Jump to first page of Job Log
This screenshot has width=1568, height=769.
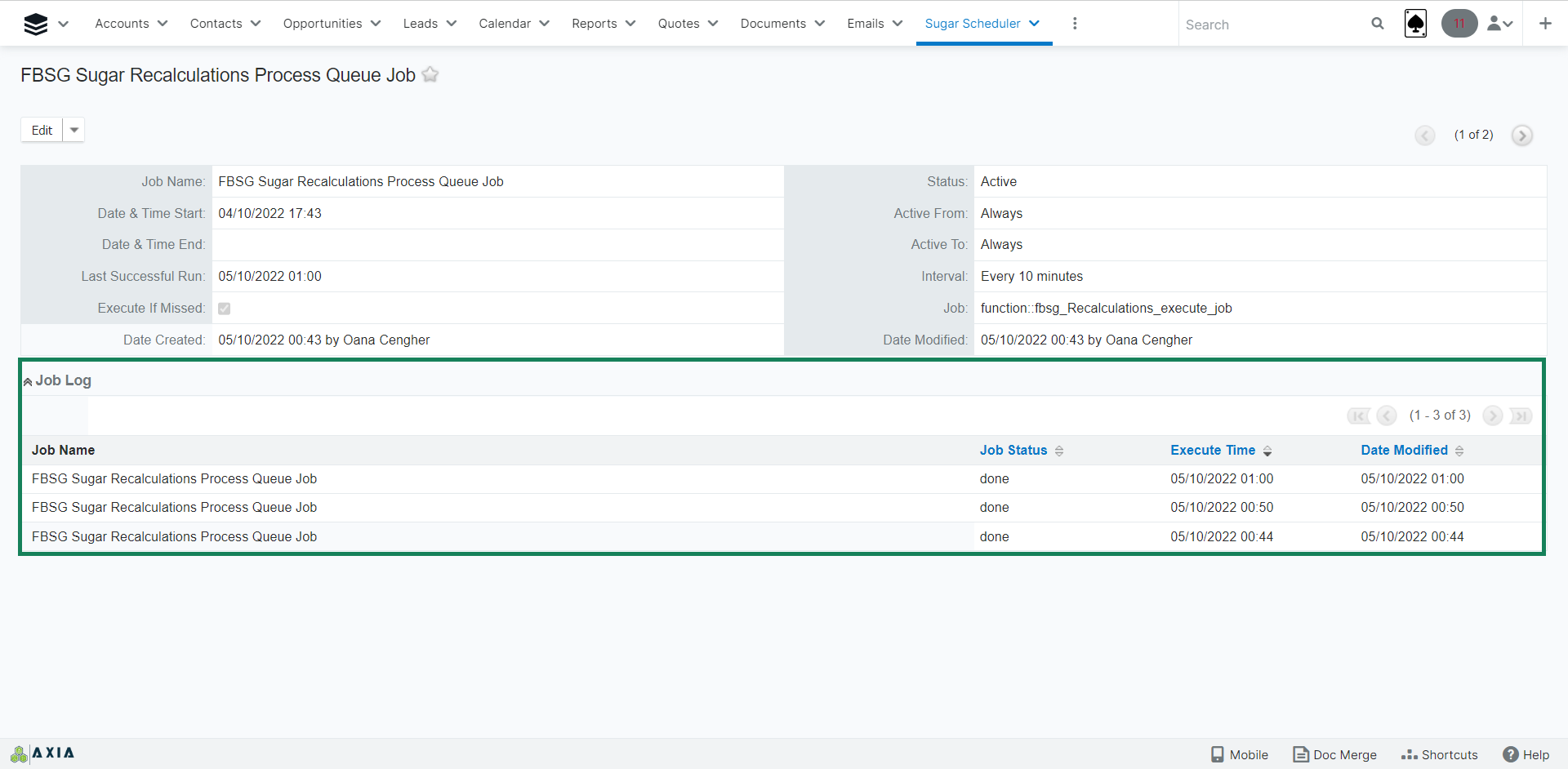coord(1359,416)
